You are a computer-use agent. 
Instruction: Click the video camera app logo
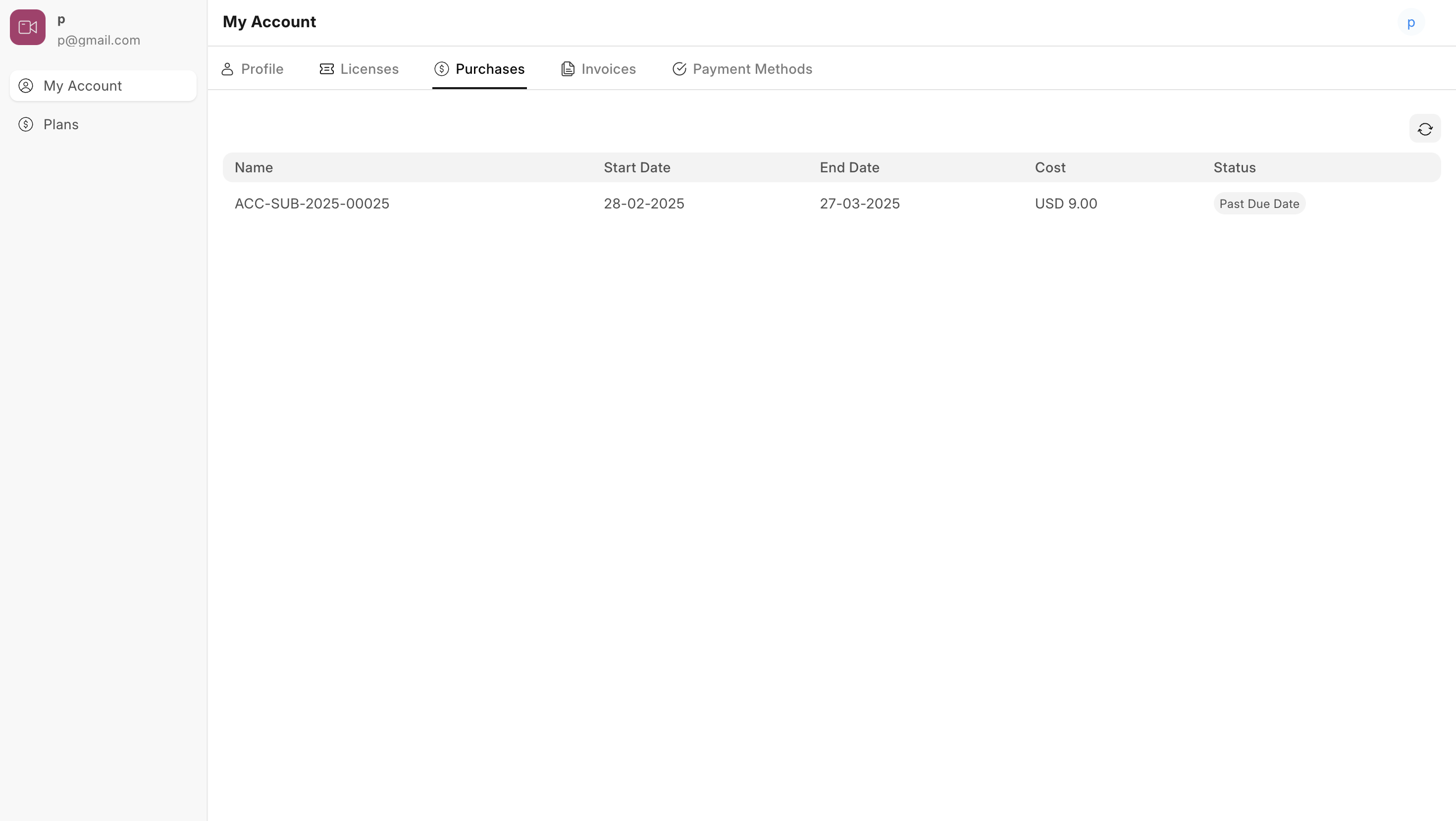tap(27, 27)
